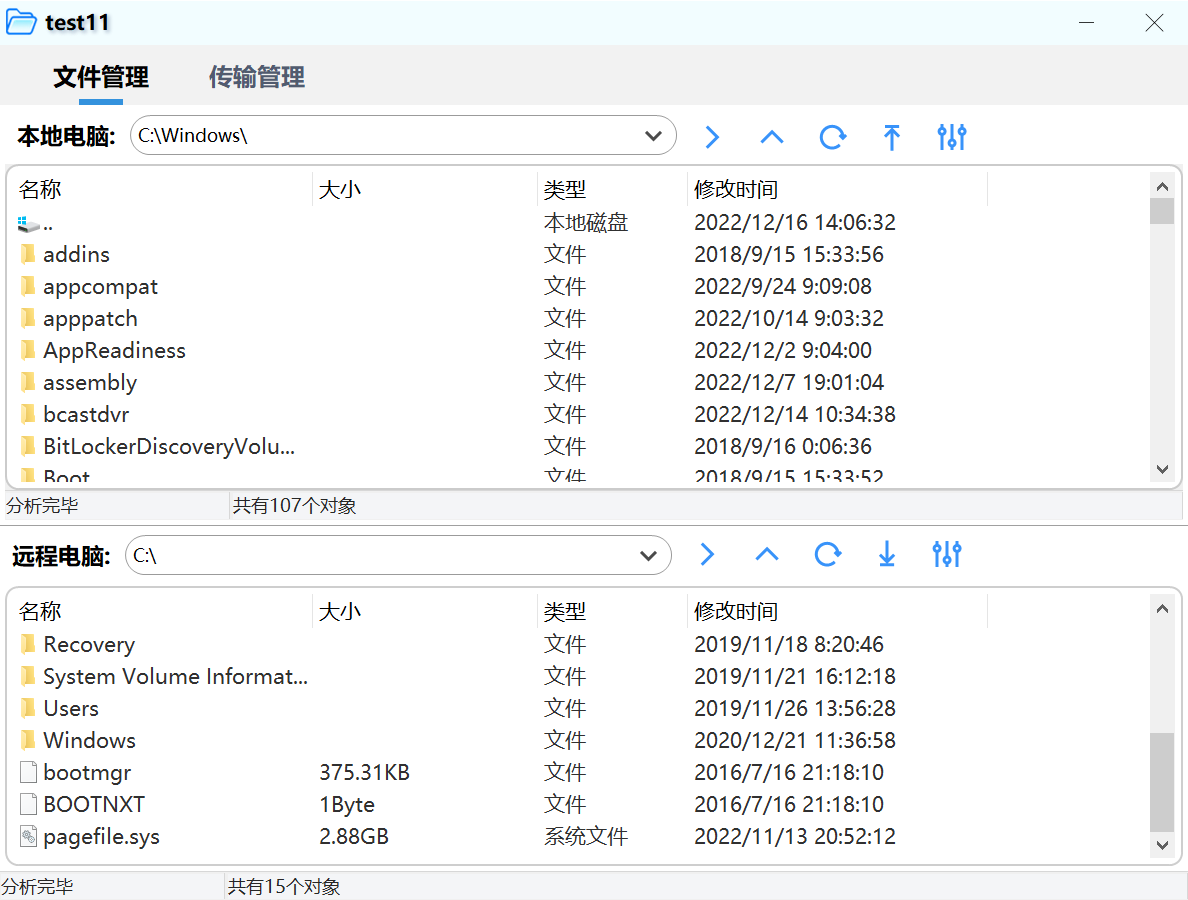Click remote list scrollbar down arrow

1162,845
